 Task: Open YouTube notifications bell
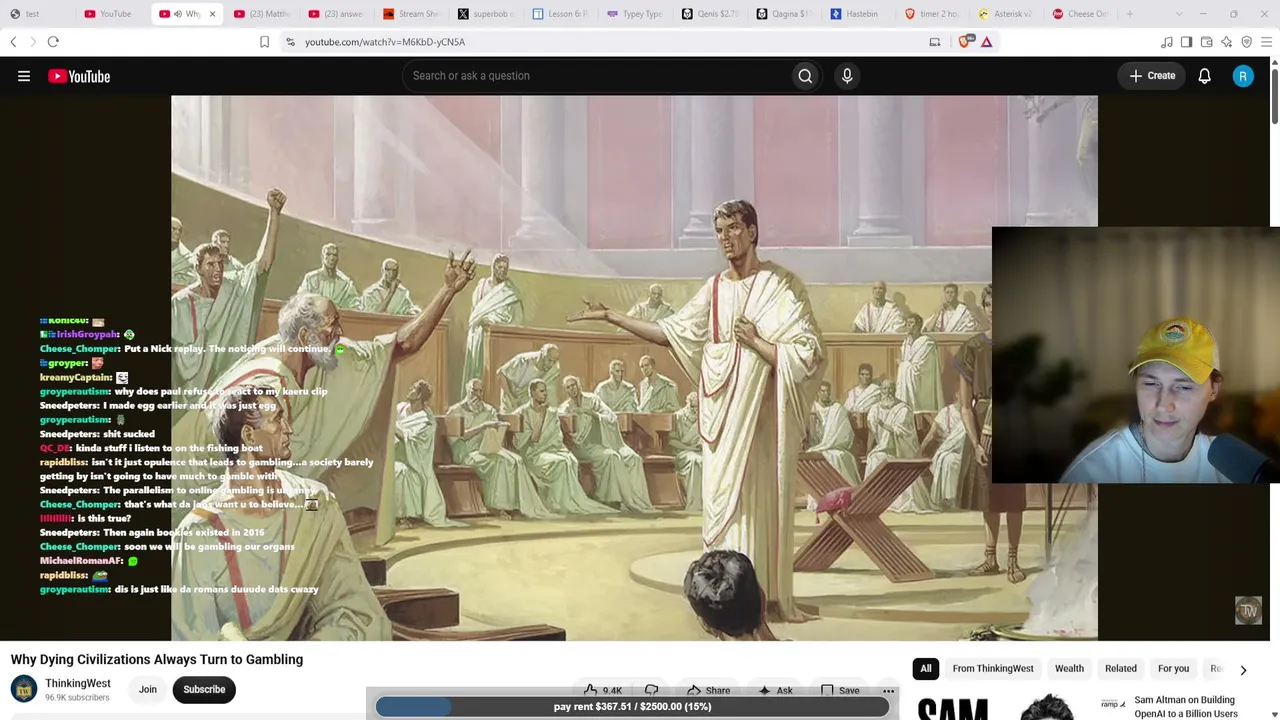coord(1204,76)
